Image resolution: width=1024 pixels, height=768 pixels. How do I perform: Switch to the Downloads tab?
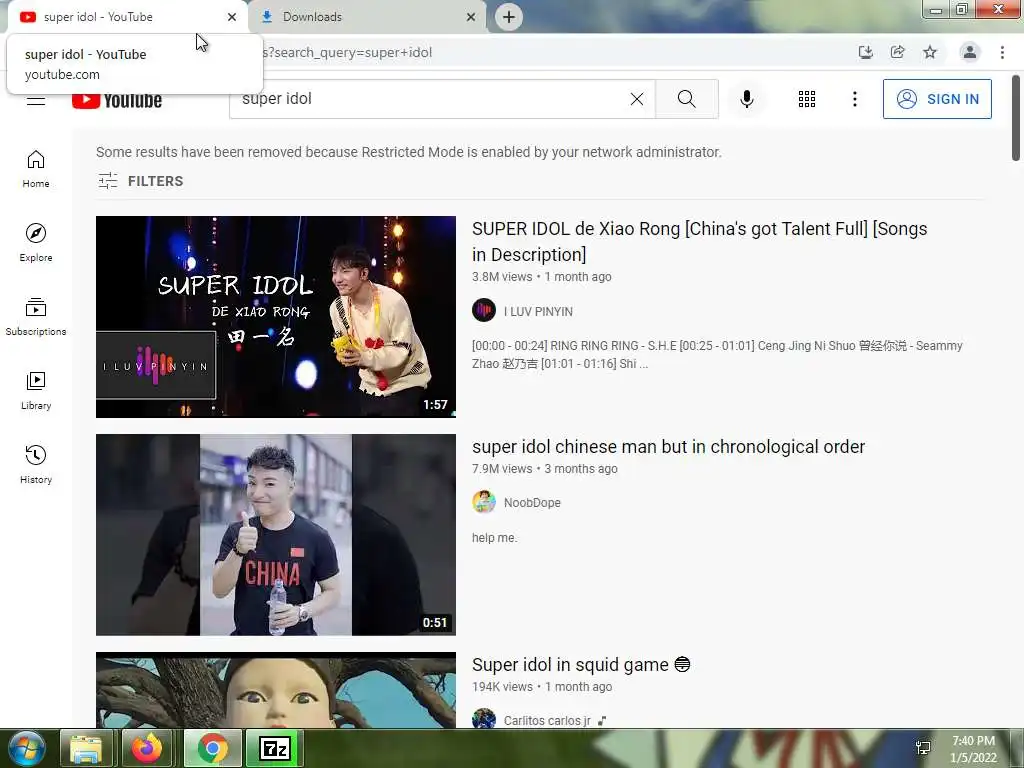click(367, 17)
